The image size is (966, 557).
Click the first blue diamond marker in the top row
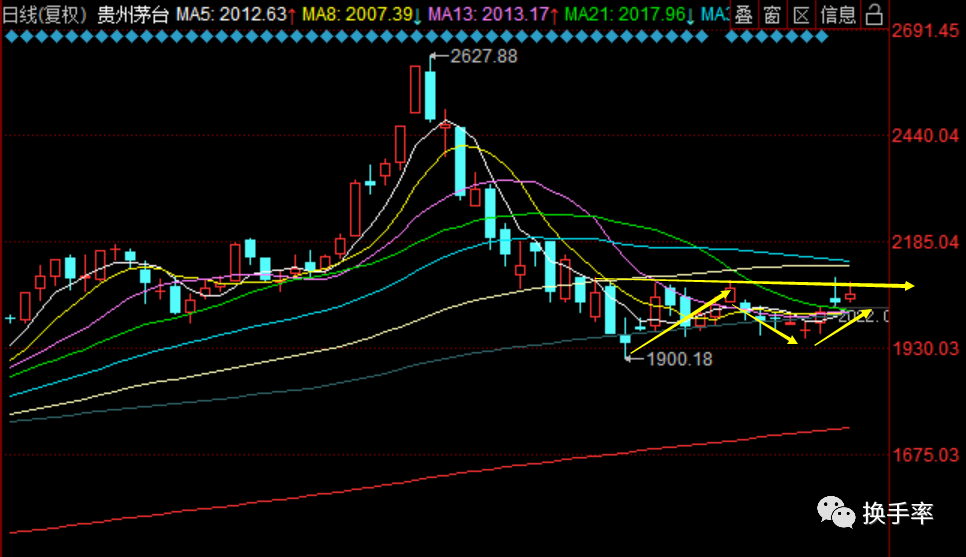9,35
